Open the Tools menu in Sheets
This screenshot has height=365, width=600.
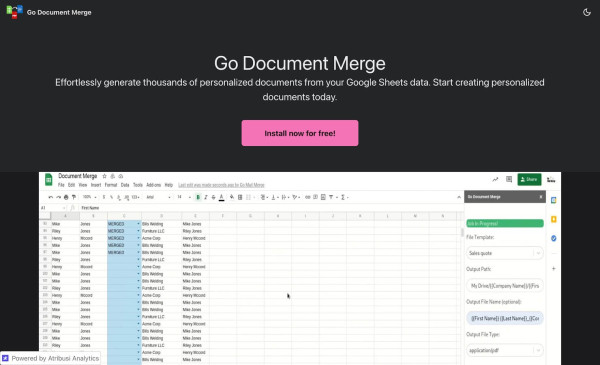pos(138,185)
